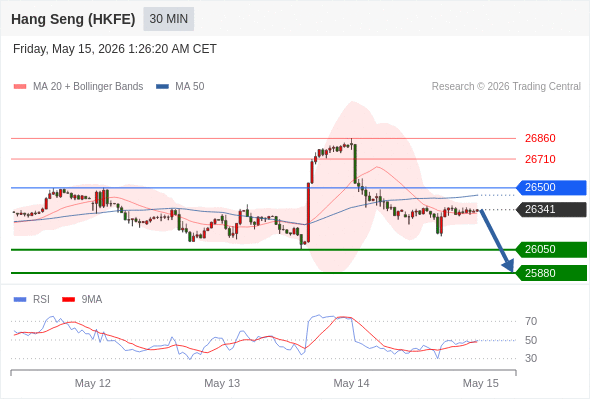The width and height of the screenshot is (590, 400).
Task: Click the red 9MA legend swatch
Action: pos(68,300)
